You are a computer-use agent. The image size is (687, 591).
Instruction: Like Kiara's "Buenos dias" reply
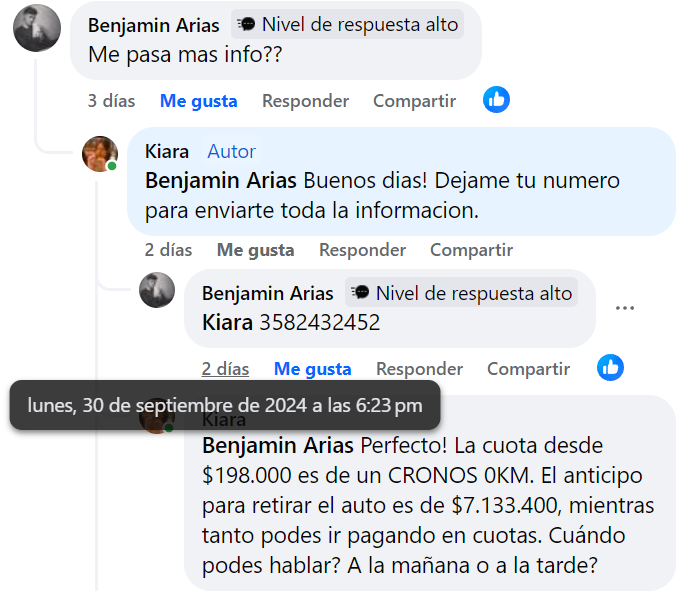(x=255, y=250)
